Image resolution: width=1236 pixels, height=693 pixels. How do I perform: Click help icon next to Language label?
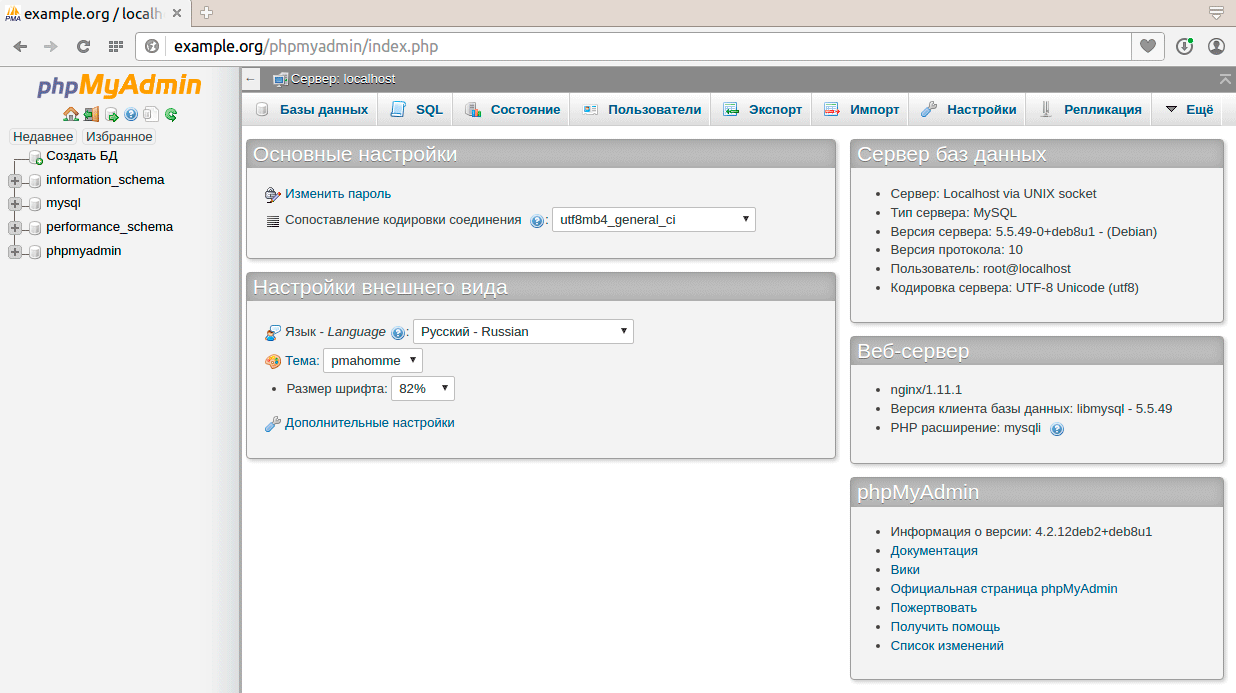click(x=398, y=333)
